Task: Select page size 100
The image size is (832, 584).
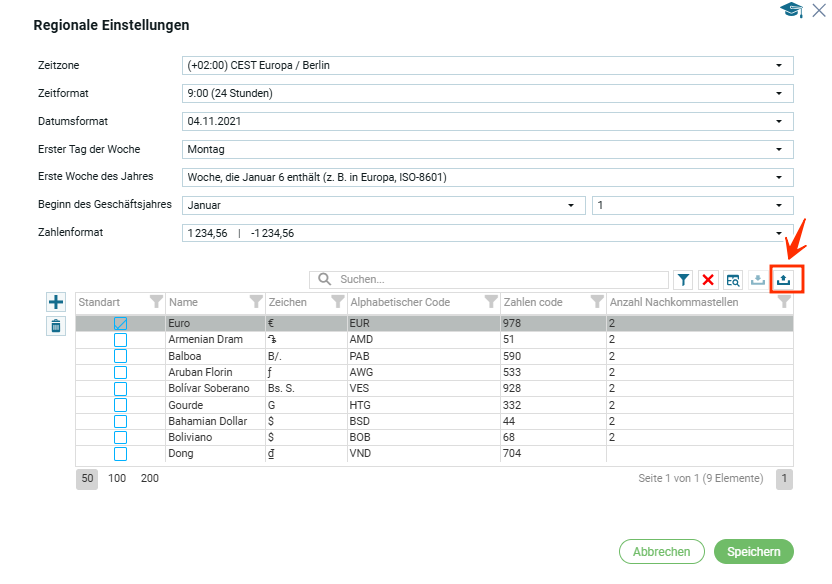Action: point(117,479)
